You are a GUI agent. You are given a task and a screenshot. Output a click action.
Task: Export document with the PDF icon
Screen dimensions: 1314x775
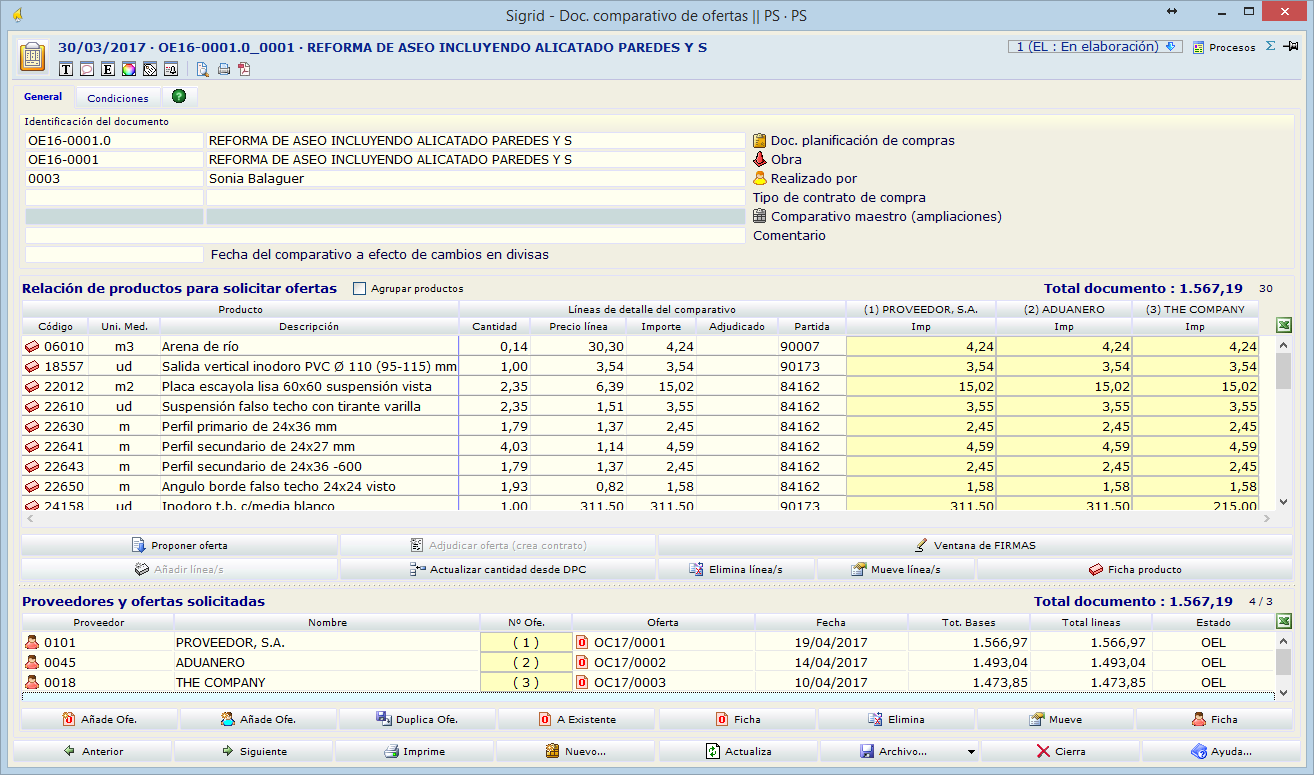(243, 69)
